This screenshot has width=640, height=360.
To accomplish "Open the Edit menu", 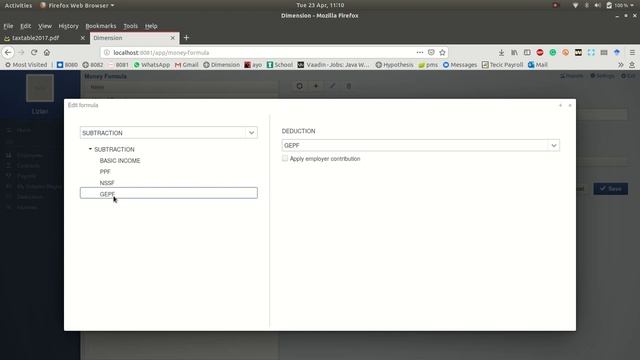I will tap(25, 26).
